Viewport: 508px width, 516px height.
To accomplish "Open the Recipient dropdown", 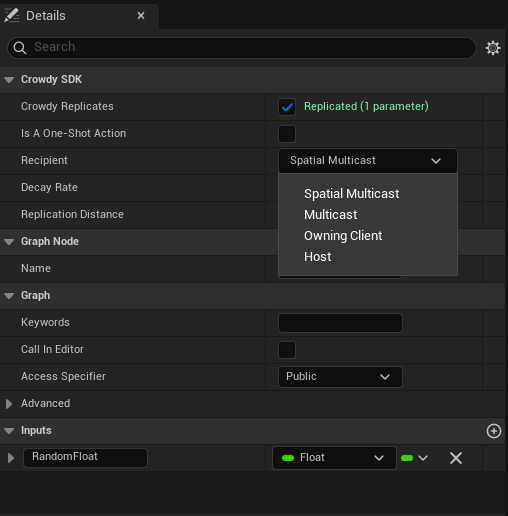I will (x=368, y=161).
